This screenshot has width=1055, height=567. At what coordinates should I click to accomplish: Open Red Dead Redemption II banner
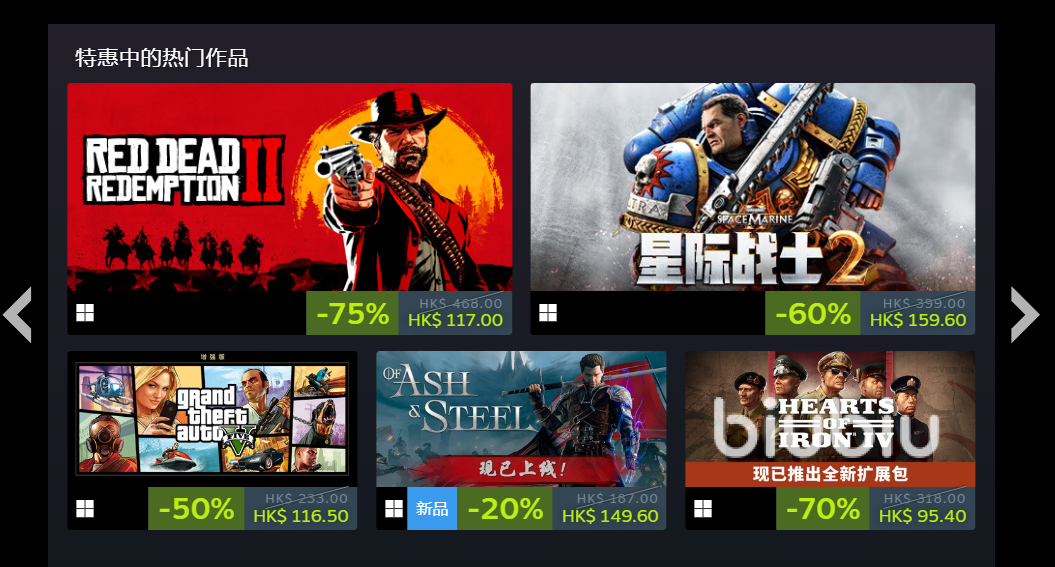tap(289, 187)
